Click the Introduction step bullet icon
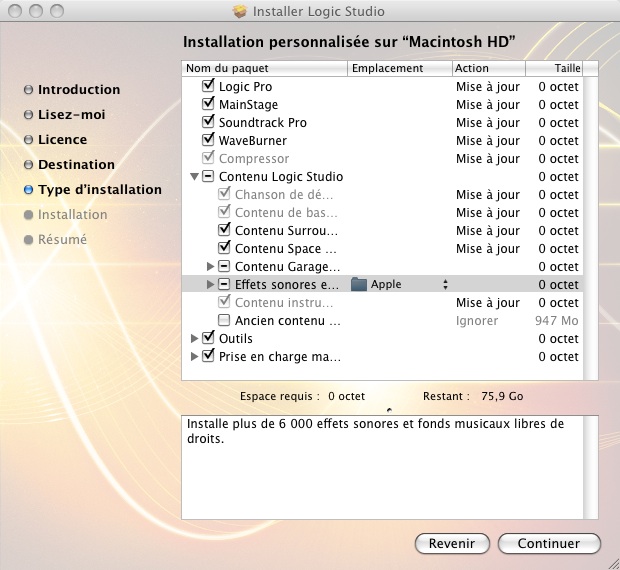620x570 pixels. click(x=28, y=90)
